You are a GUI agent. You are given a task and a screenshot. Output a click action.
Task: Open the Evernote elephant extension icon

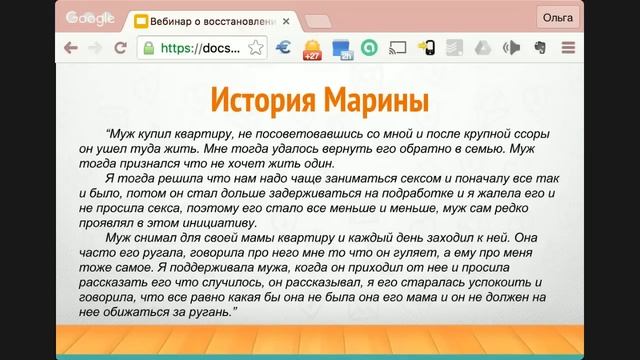click(x=540, y=48)
